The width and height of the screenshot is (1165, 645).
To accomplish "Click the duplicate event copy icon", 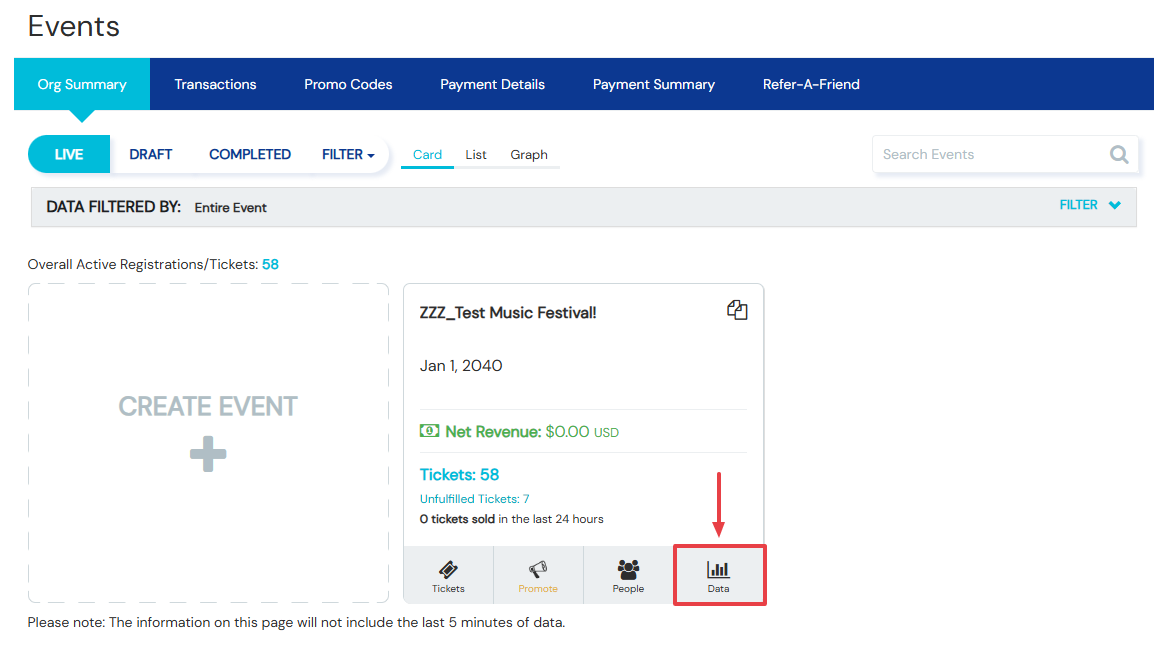I will pyautogui.click(x=737, y=310).
